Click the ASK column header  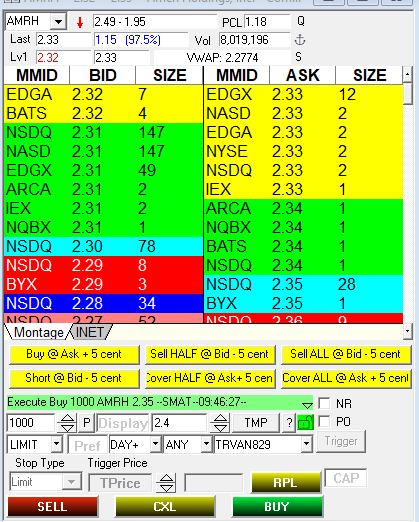[303, 75]
